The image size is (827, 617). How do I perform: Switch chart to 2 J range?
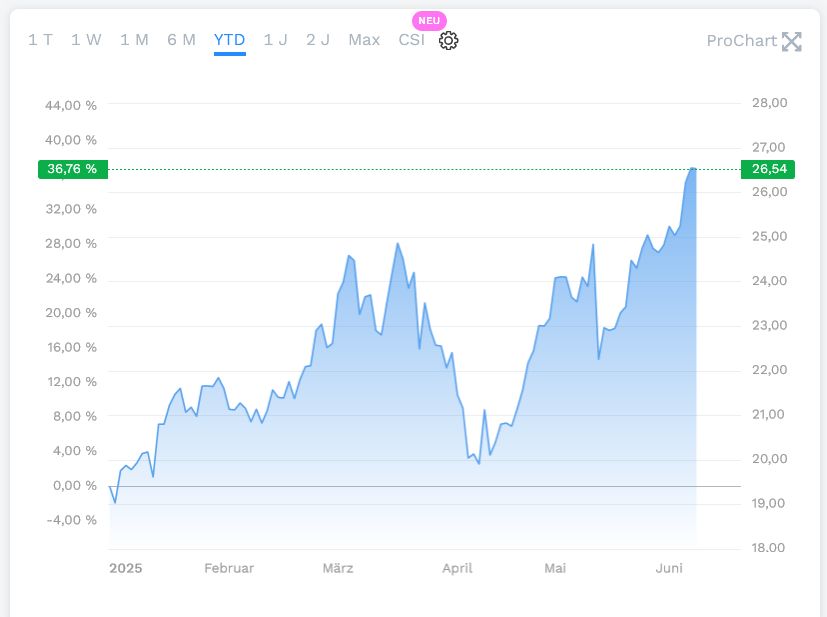click(318, 40)
